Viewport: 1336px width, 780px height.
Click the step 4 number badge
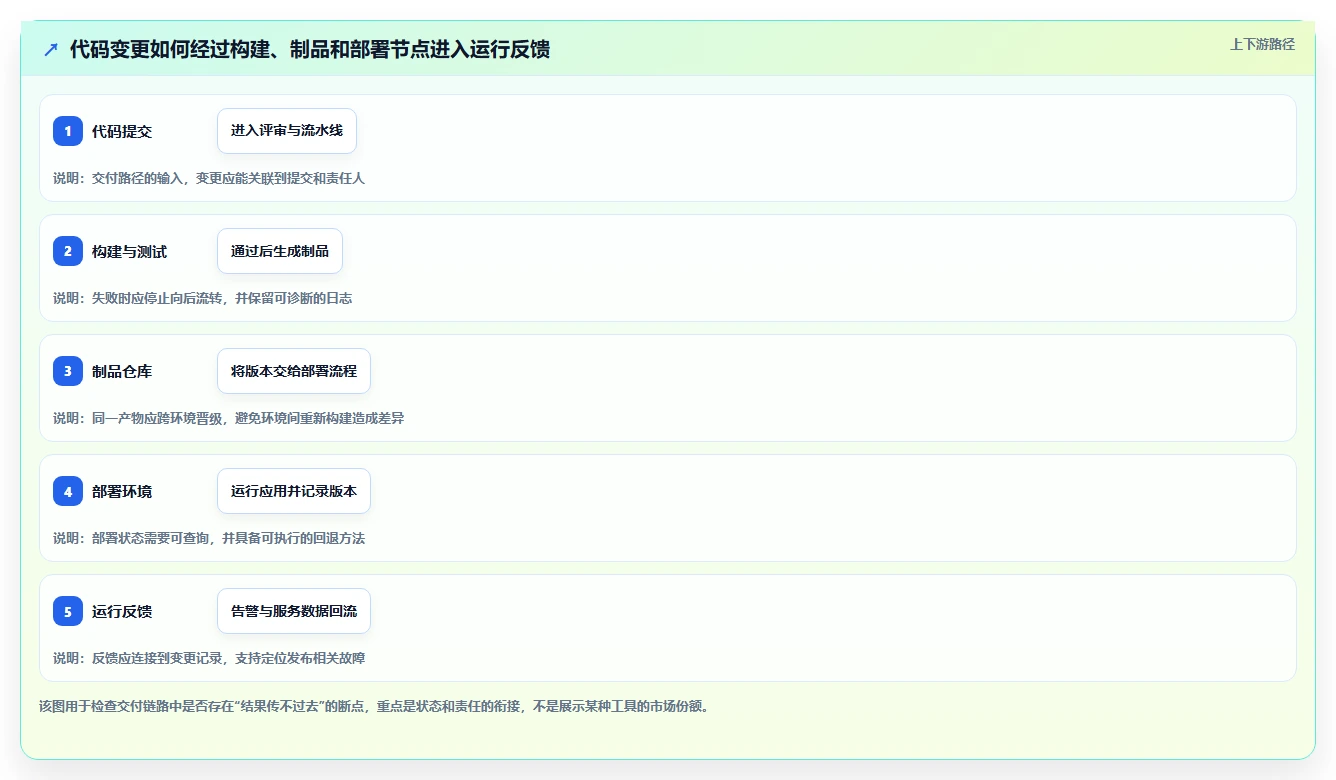coord(68,491)
